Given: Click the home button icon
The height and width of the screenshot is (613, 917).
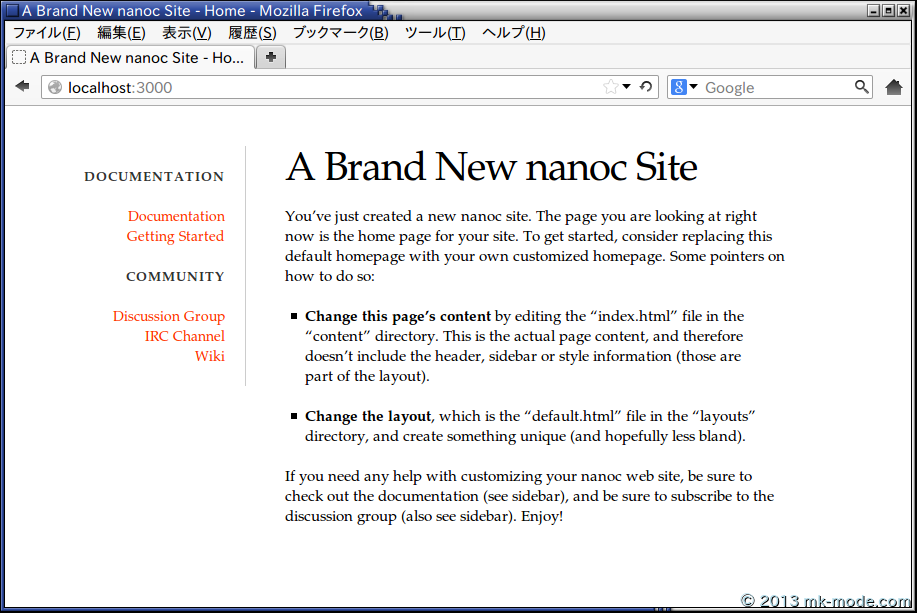Looking at the screenshot, I should [894, 87].
